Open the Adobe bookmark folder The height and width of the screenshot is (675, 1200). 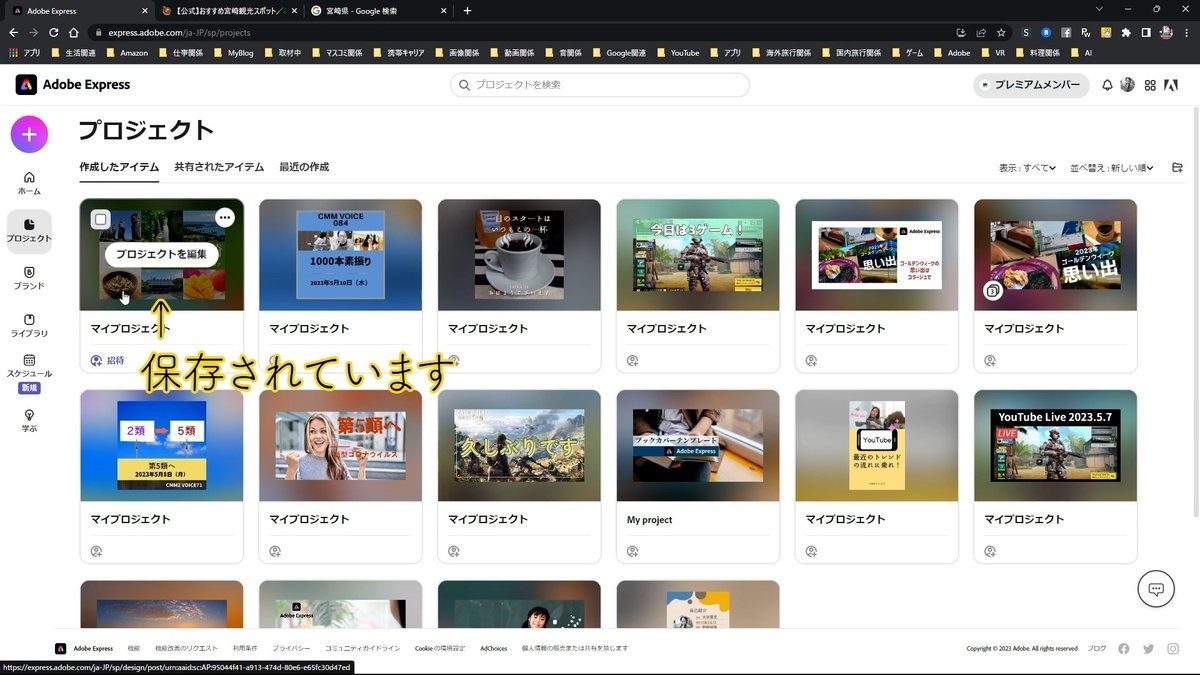pyautogui.click(x=951, y=53)
